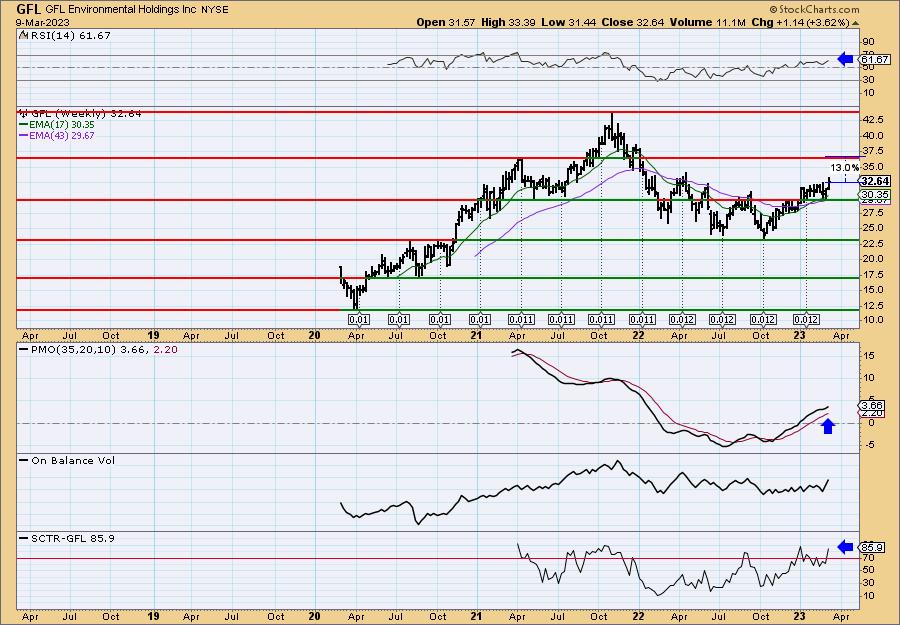Click the 61.67 RSI value tag on axis
The image size is (900, 625).
pos(875,59)
